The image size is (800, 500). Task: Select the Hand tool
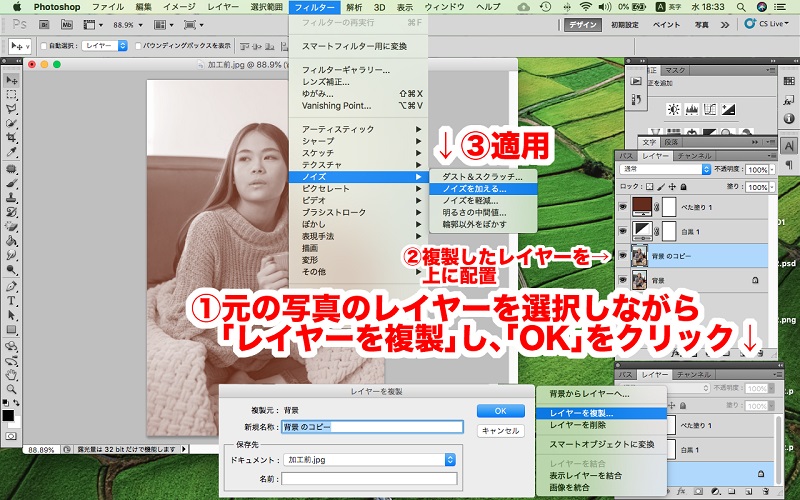coord(11,376)
